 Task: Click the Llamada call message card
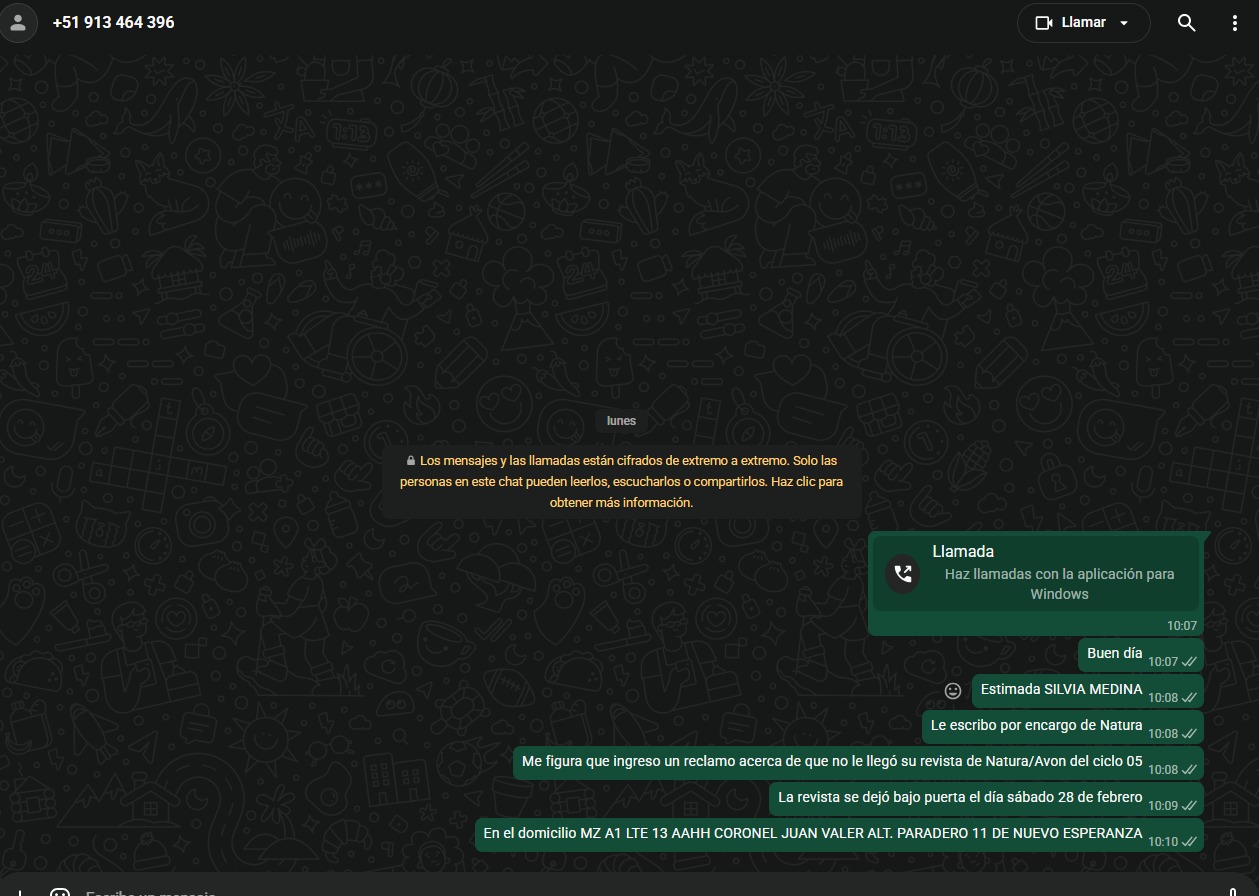click(x=1036, y=573)
